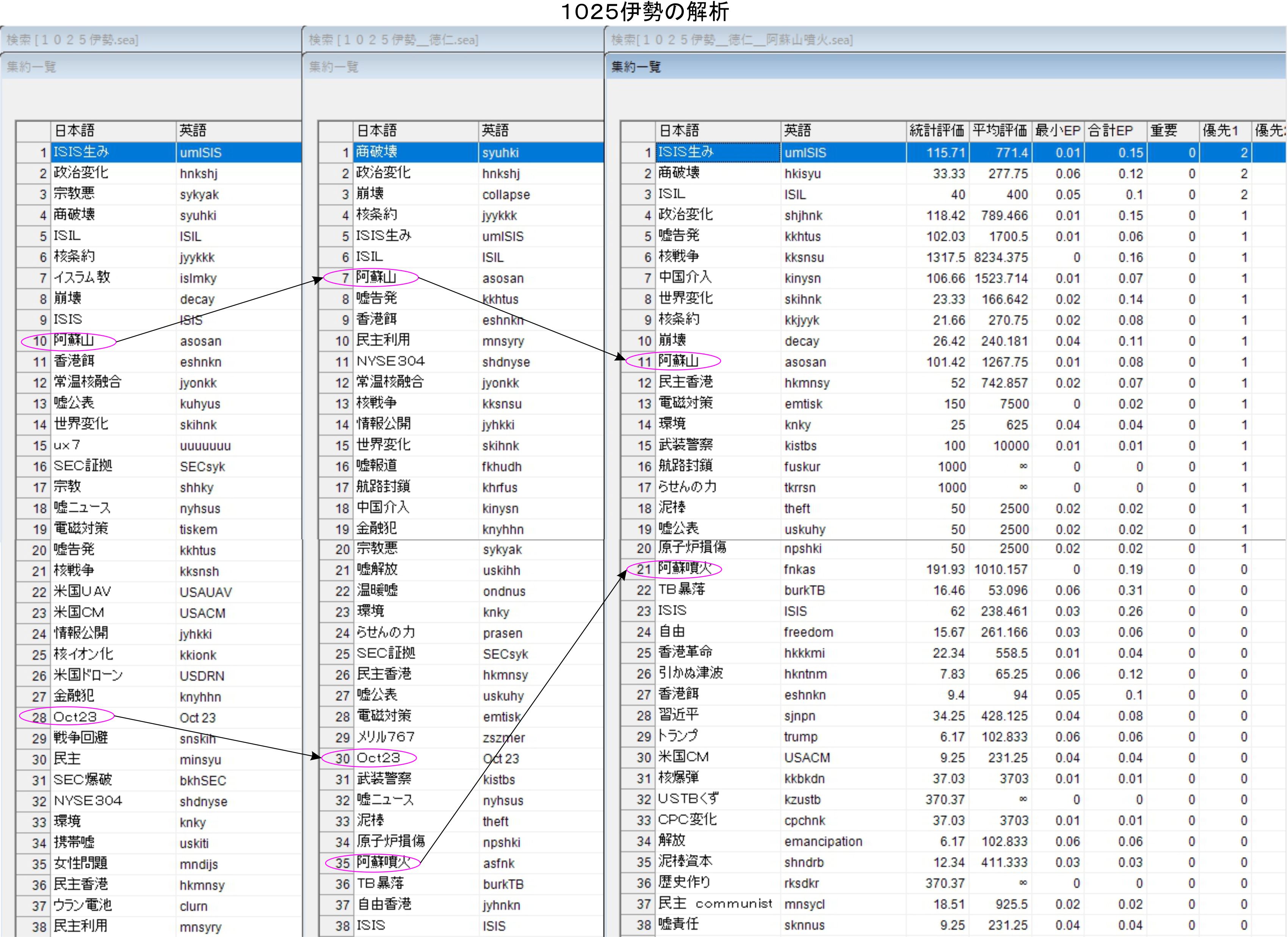The image size is (1288, 937).
Task: Click the 最小EP column header
Action: tap(1057, 131)
